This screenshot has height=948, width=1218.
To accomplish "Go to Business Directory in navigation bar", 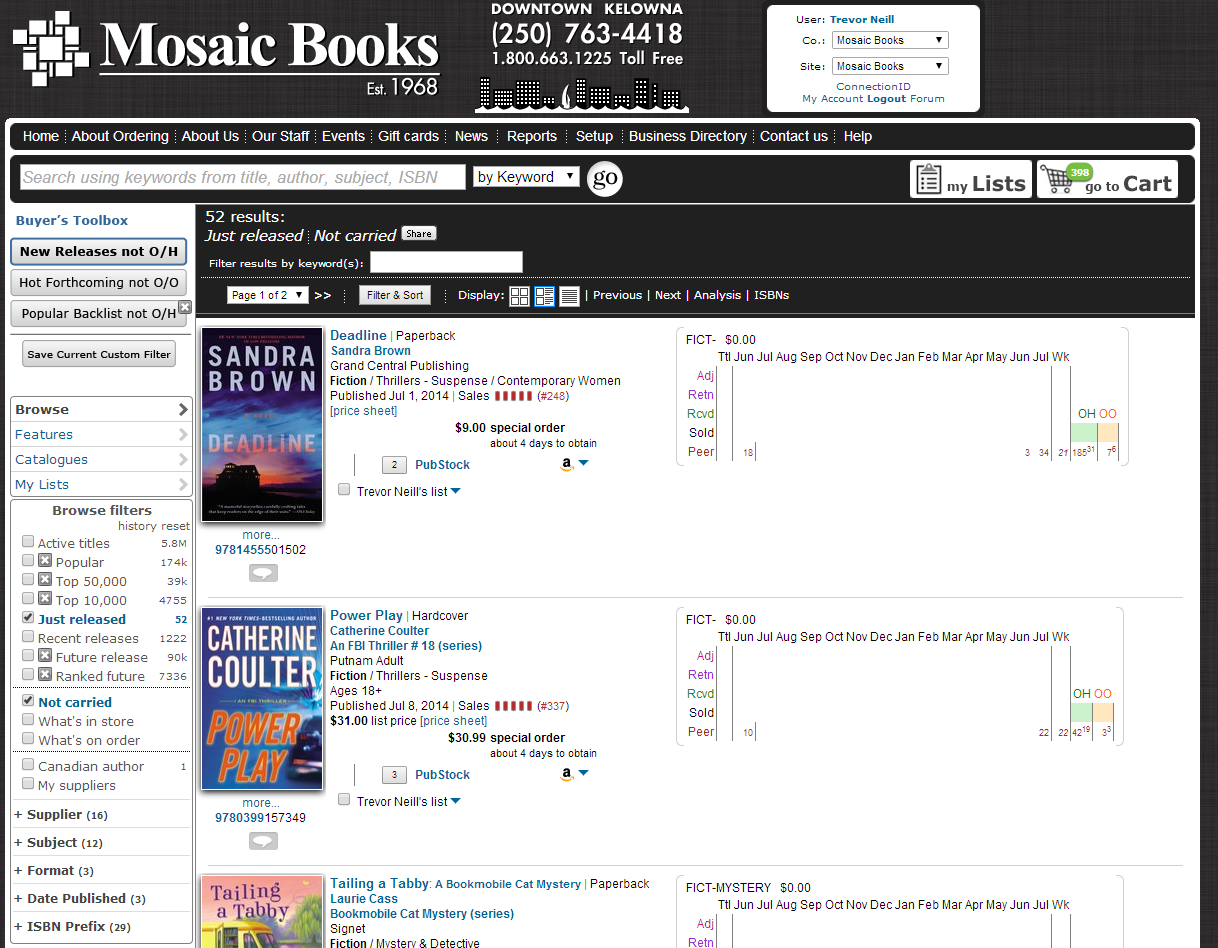I will (x=687, y=136).
